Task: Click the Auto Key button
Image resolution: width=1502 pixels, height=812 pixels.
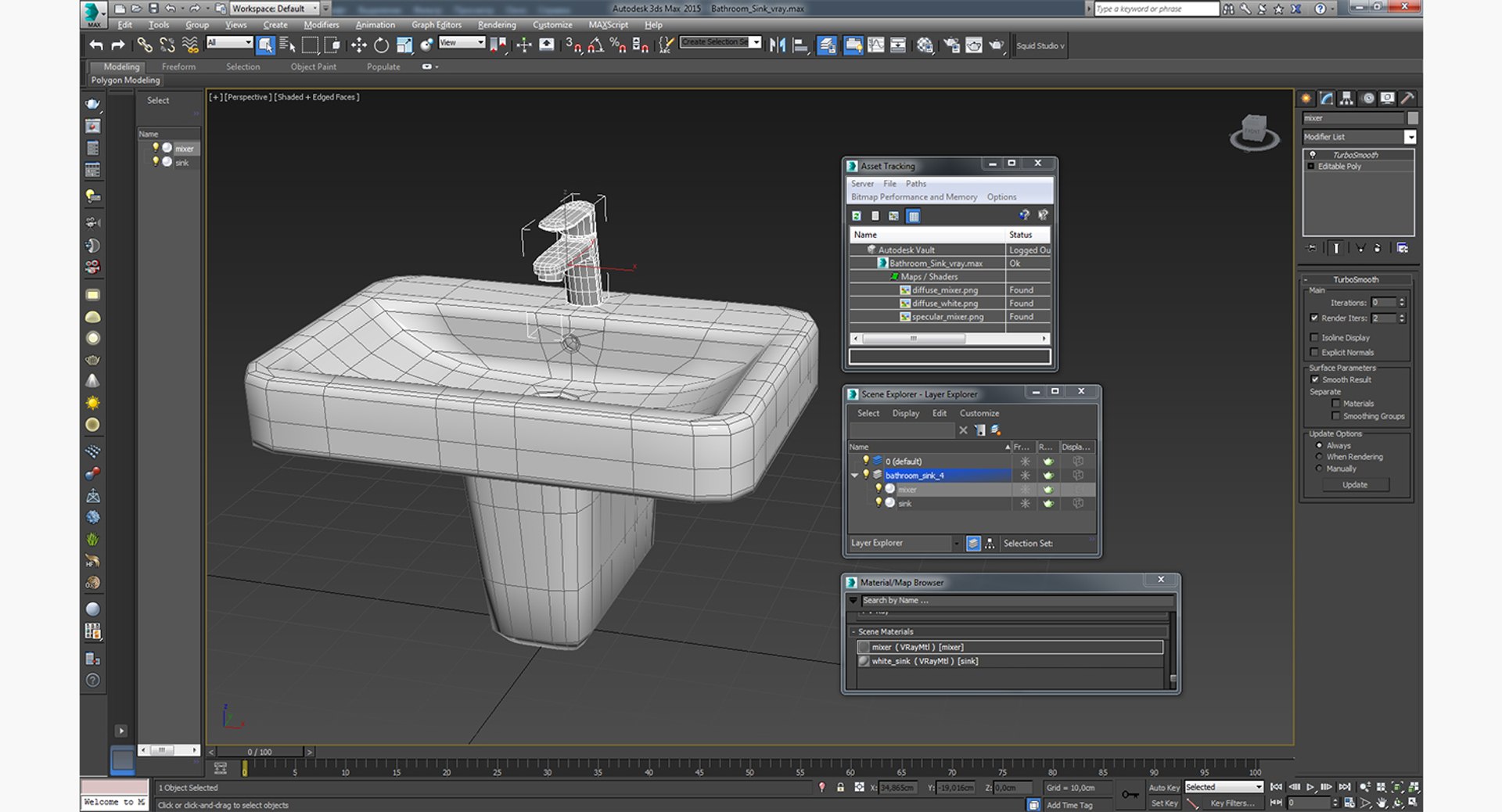Action: (x=1163, y=788)
